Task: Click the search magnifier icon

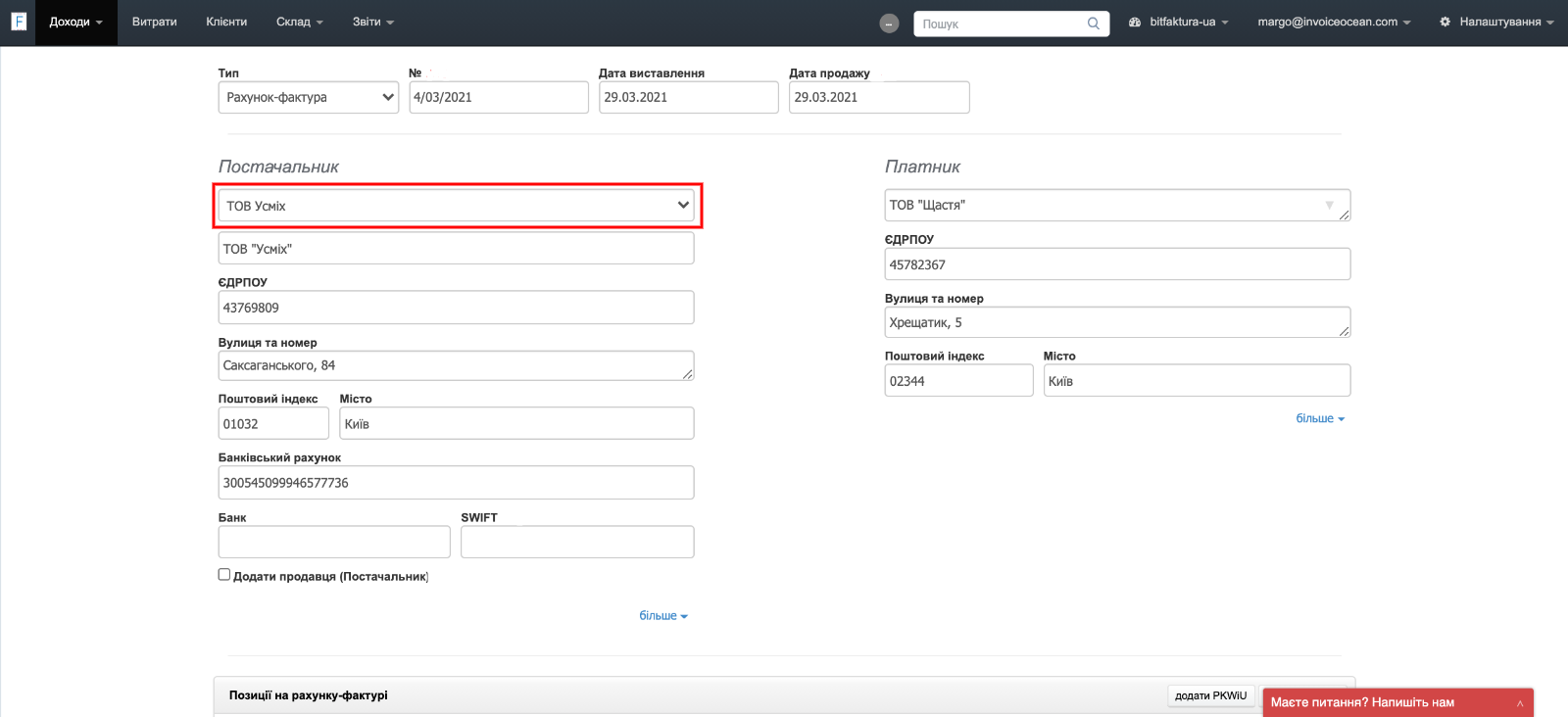Action: coord(1093,24)
